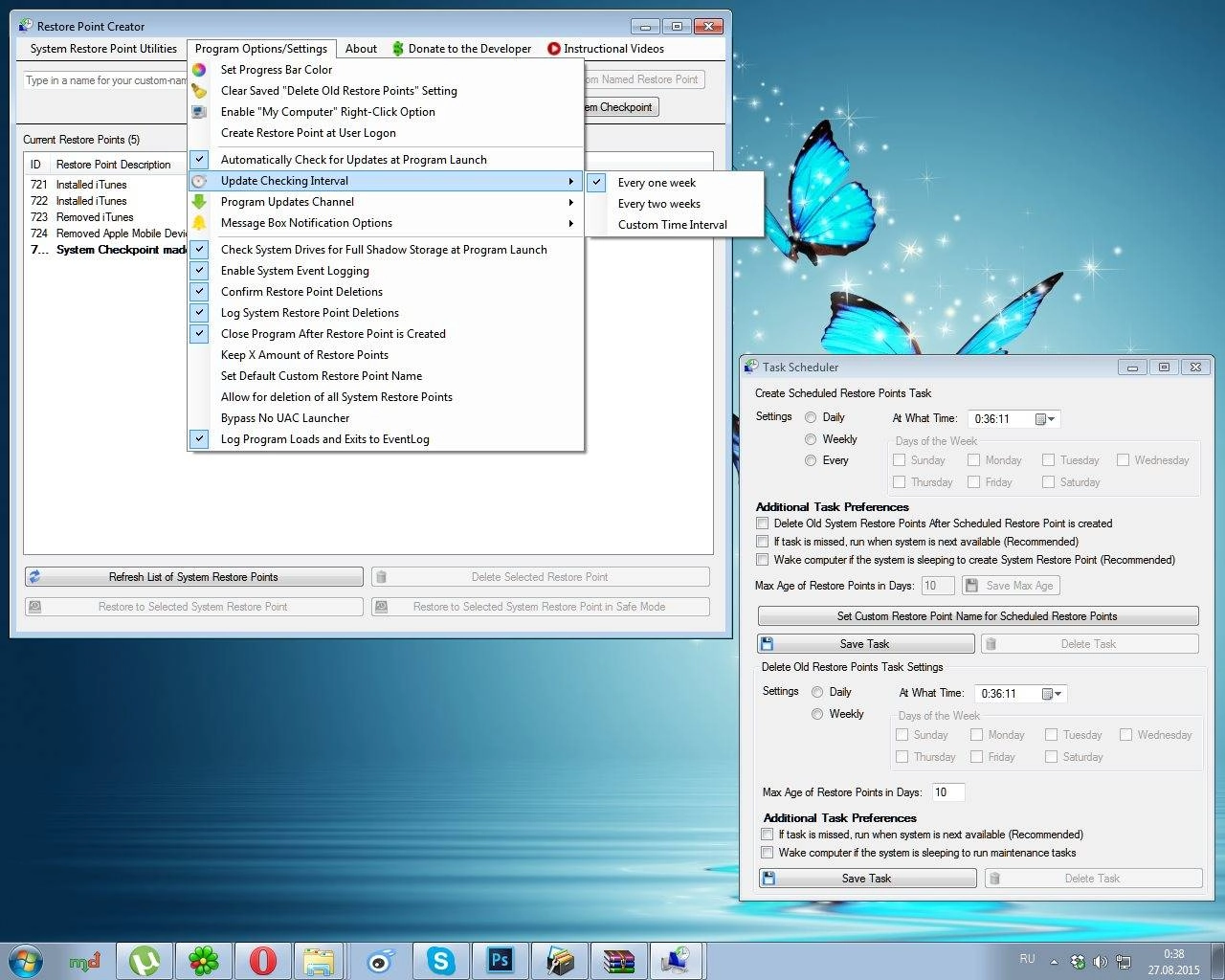This screenshot has height=980, width=1225.
Task: Click the green dollar Donate icon
Action: [x=398, y=49]
